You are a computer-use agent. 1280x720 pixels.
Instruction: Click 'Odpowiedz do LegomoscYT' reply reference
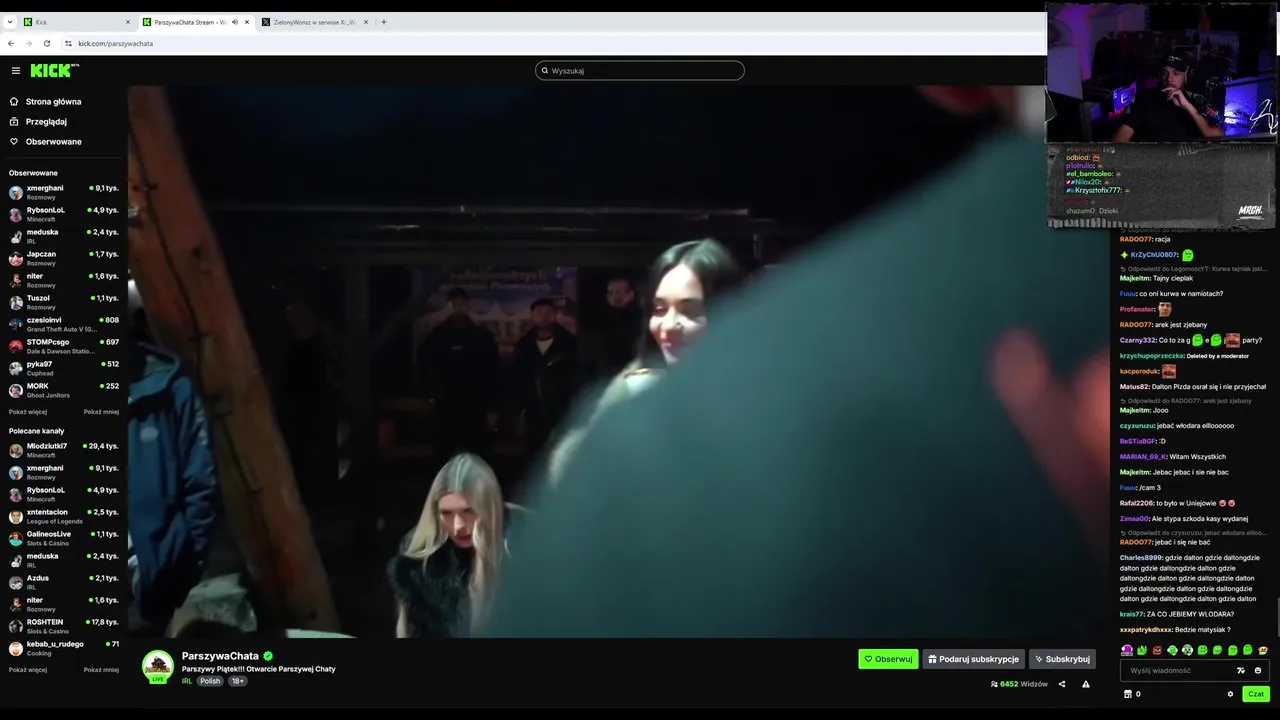coord(1193,268)
